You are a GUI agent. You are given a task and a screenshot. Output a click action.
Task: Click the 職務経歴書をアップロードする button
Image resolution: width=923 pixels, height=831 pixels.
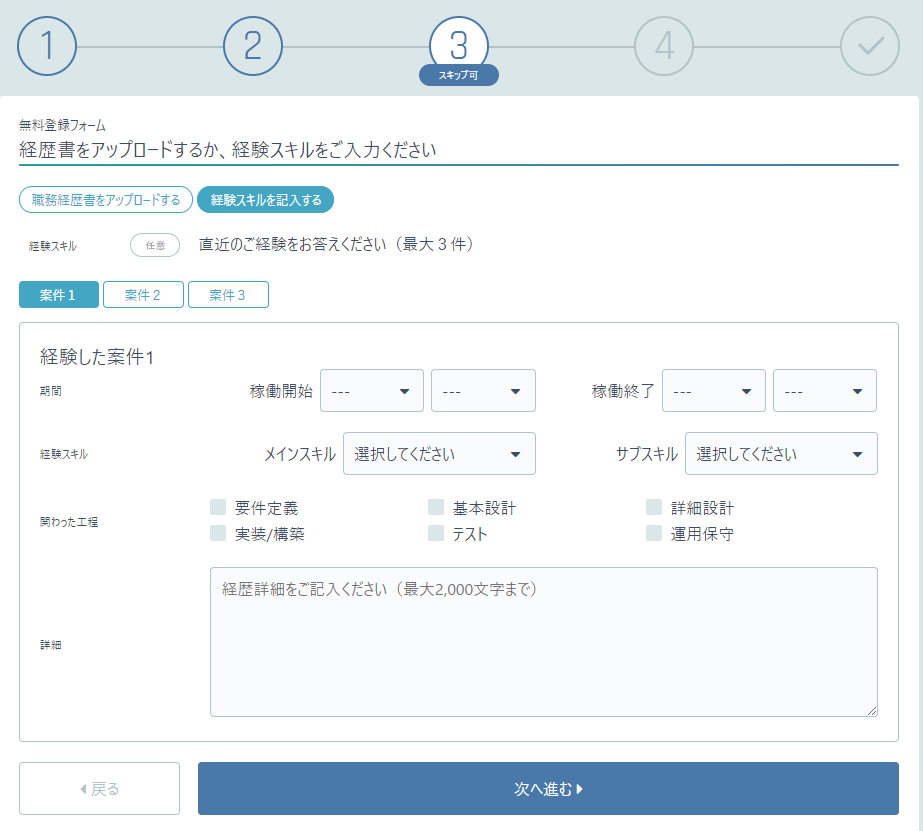coord(105,199)
